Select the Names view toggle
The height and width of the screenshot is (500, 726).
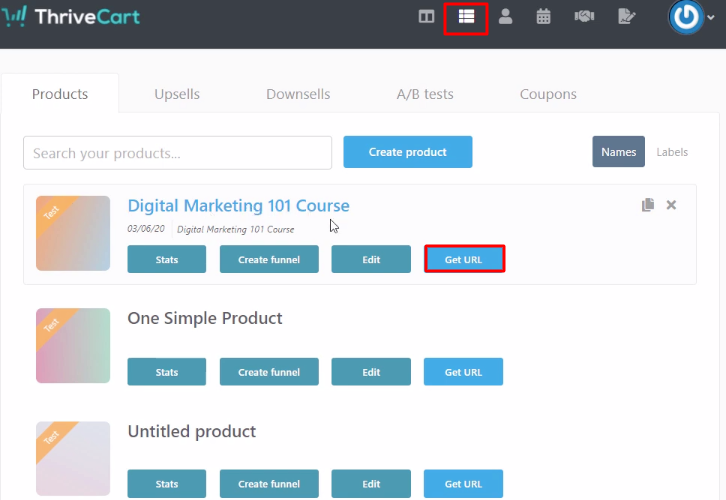pyautogui.click(x=618, y=151)
